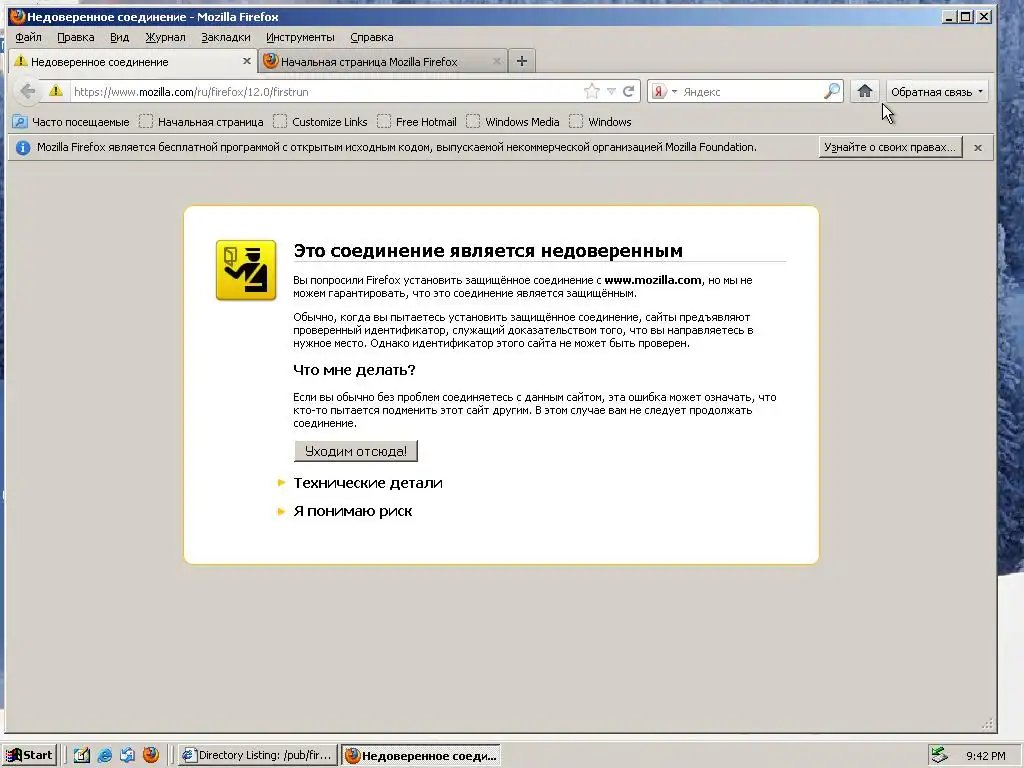
Task: Close the Недоверенное соединение tab
Action: click(247, 61)
